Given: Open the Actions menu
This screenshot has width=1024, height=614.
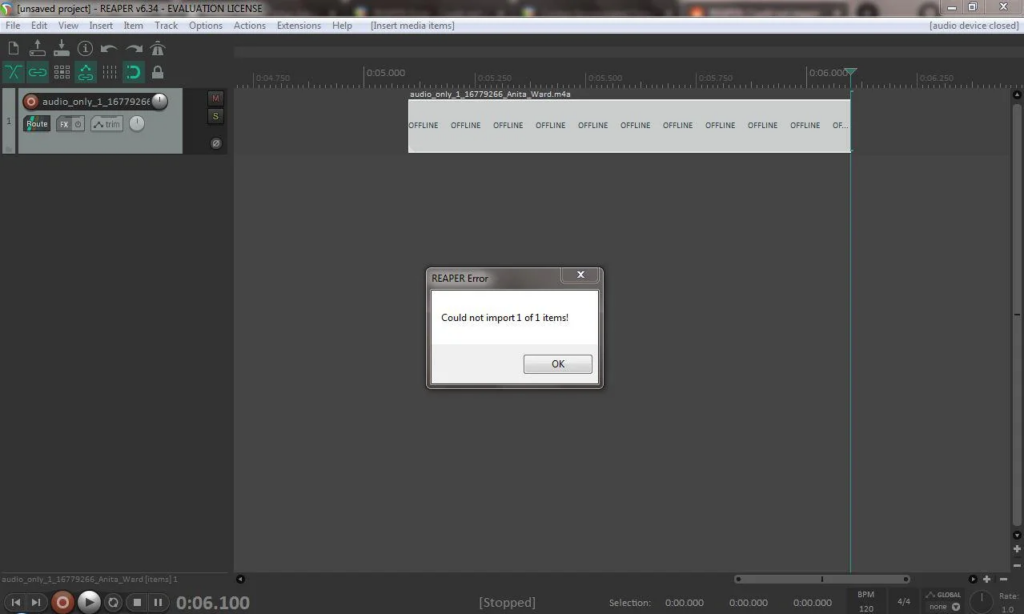Looking at the screenshot, I should point(250,25).
